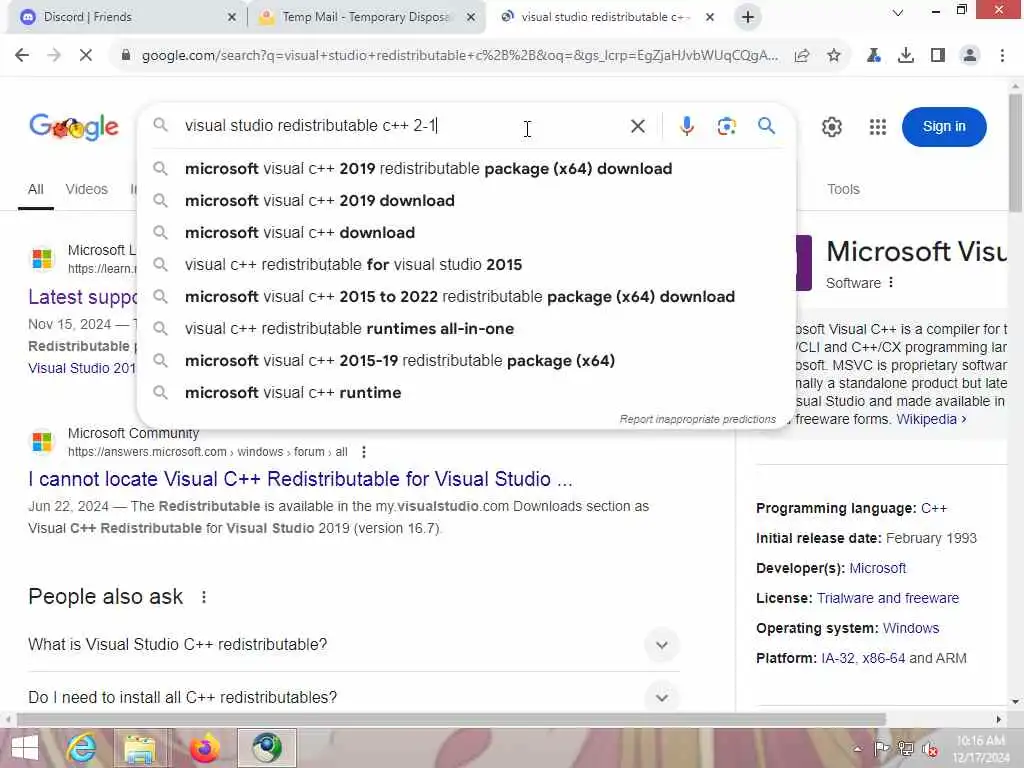Open the Chrome profile avatar

(x=970, y=56)
